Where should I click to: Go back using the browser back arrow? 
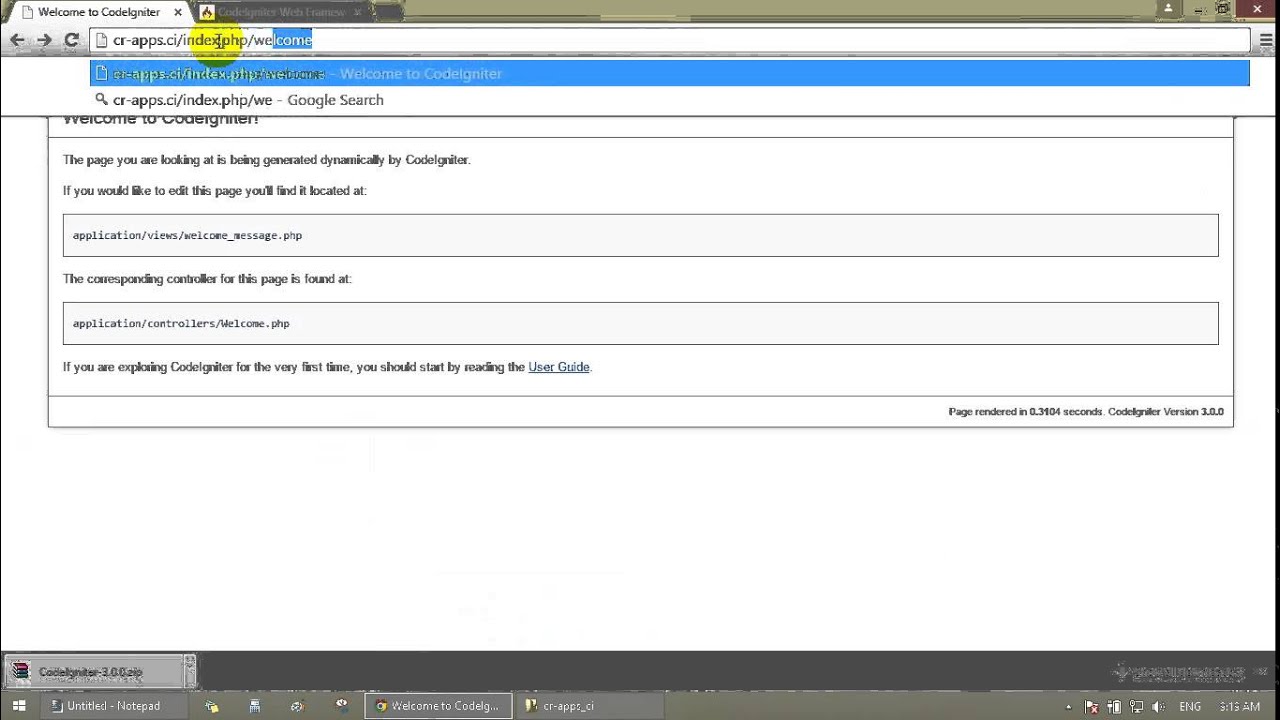point(17,40)
